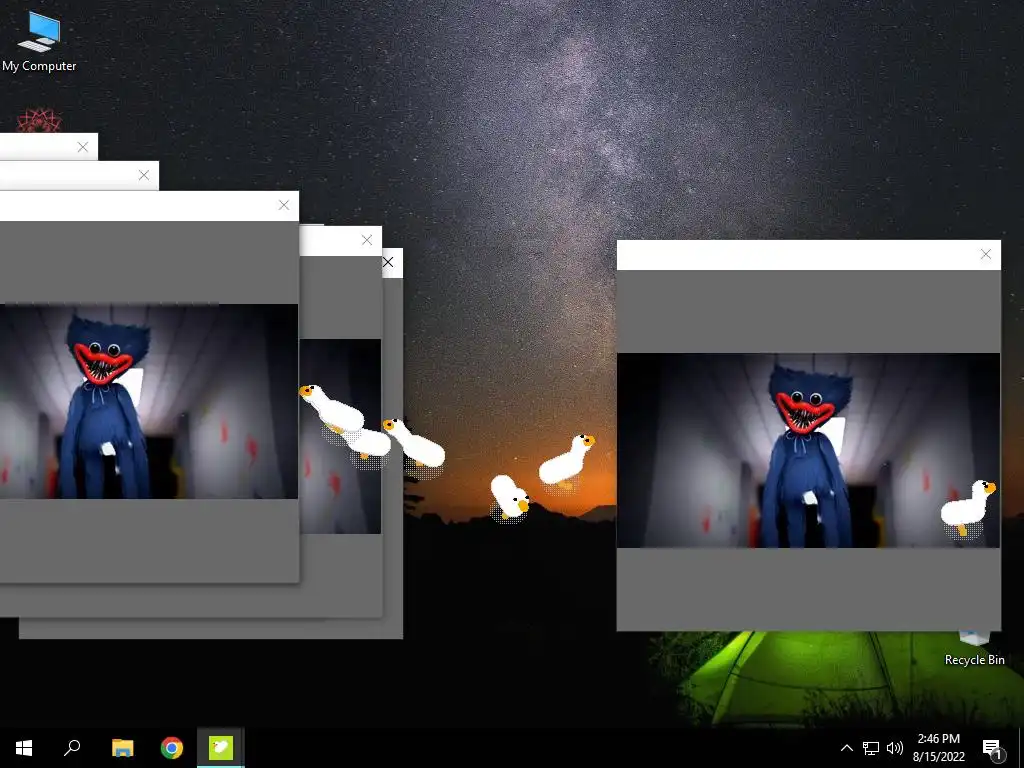This screenshot has width=1024, height=768.
Task: Click the white title bar of the right popup
Action: 808,255
